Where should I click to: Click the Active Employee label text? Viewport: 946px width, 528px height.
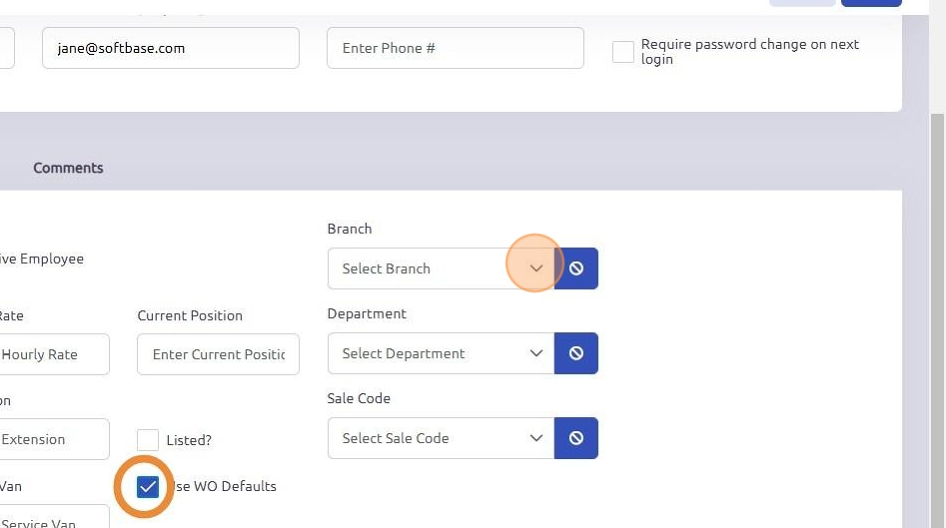[42, 259]
